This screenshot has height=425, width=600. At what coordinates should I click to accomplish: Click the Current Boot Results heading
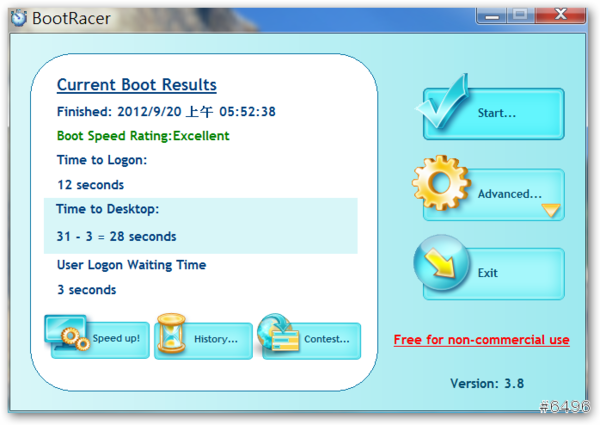[136, 85]
